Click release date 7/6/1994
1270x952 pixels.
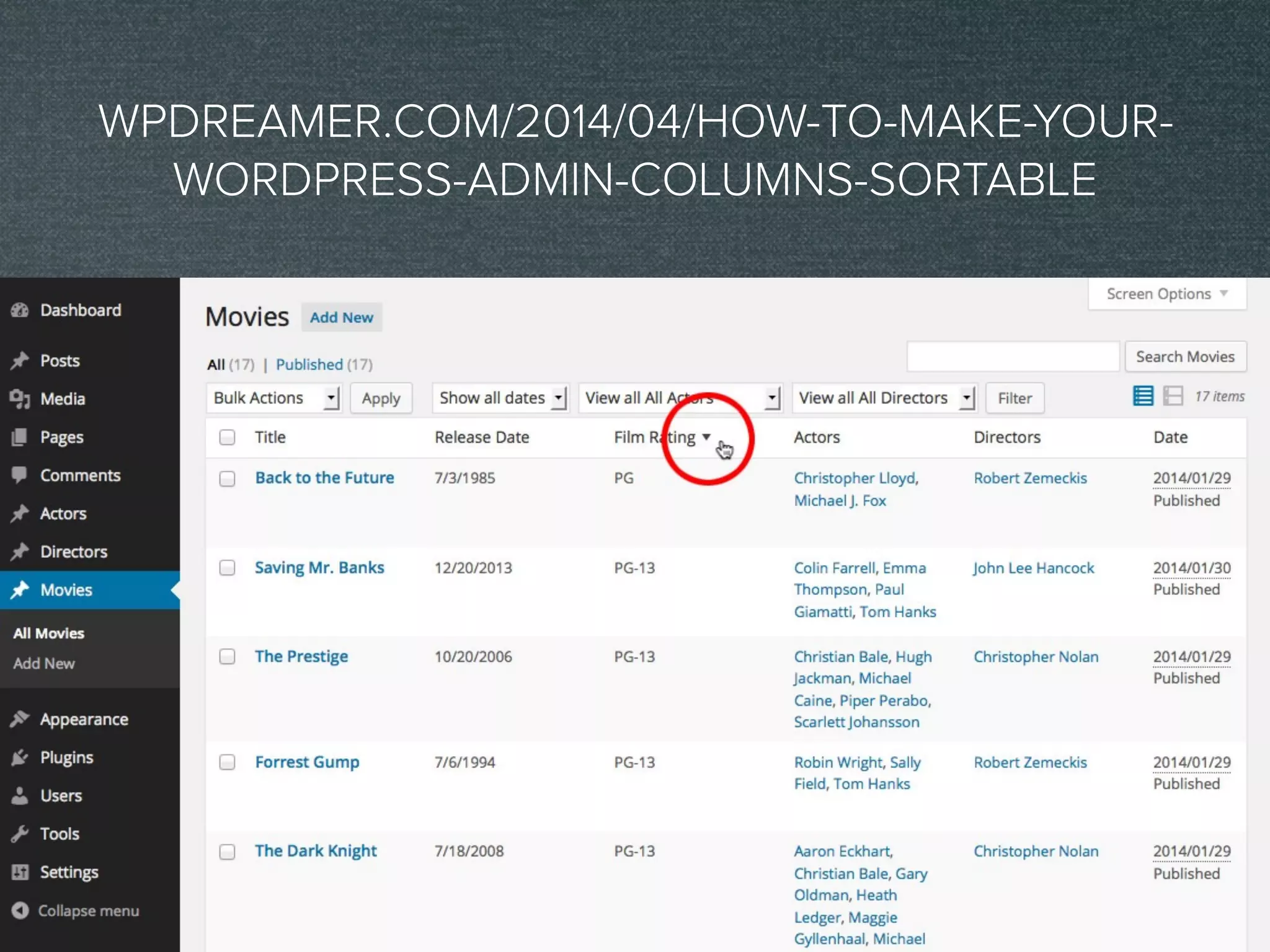[x=464, y=762]
